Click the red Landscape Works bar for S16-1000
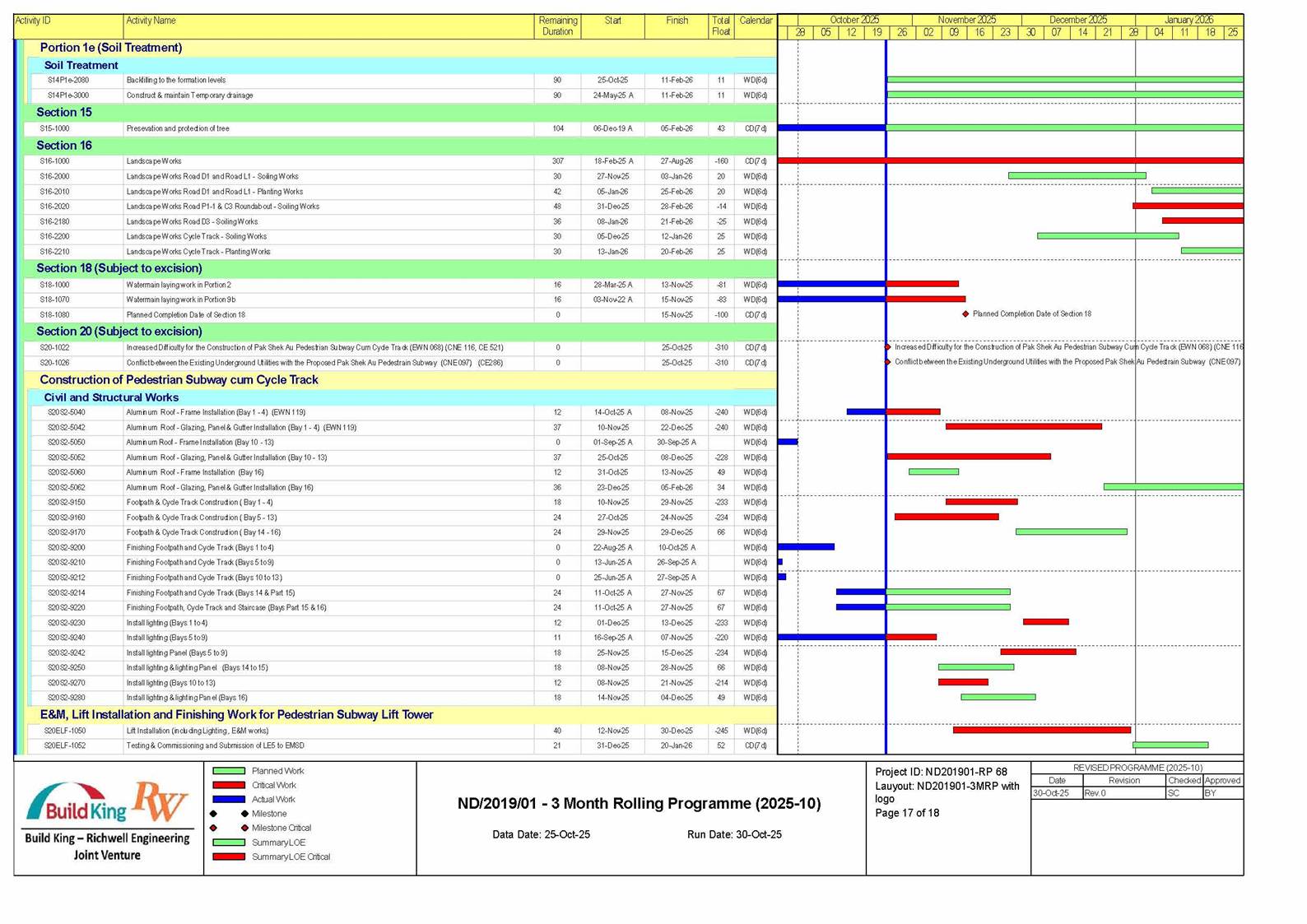The height and width of the screenshot is (924, 1307). pyautogui.click(x=1010, y=161)
